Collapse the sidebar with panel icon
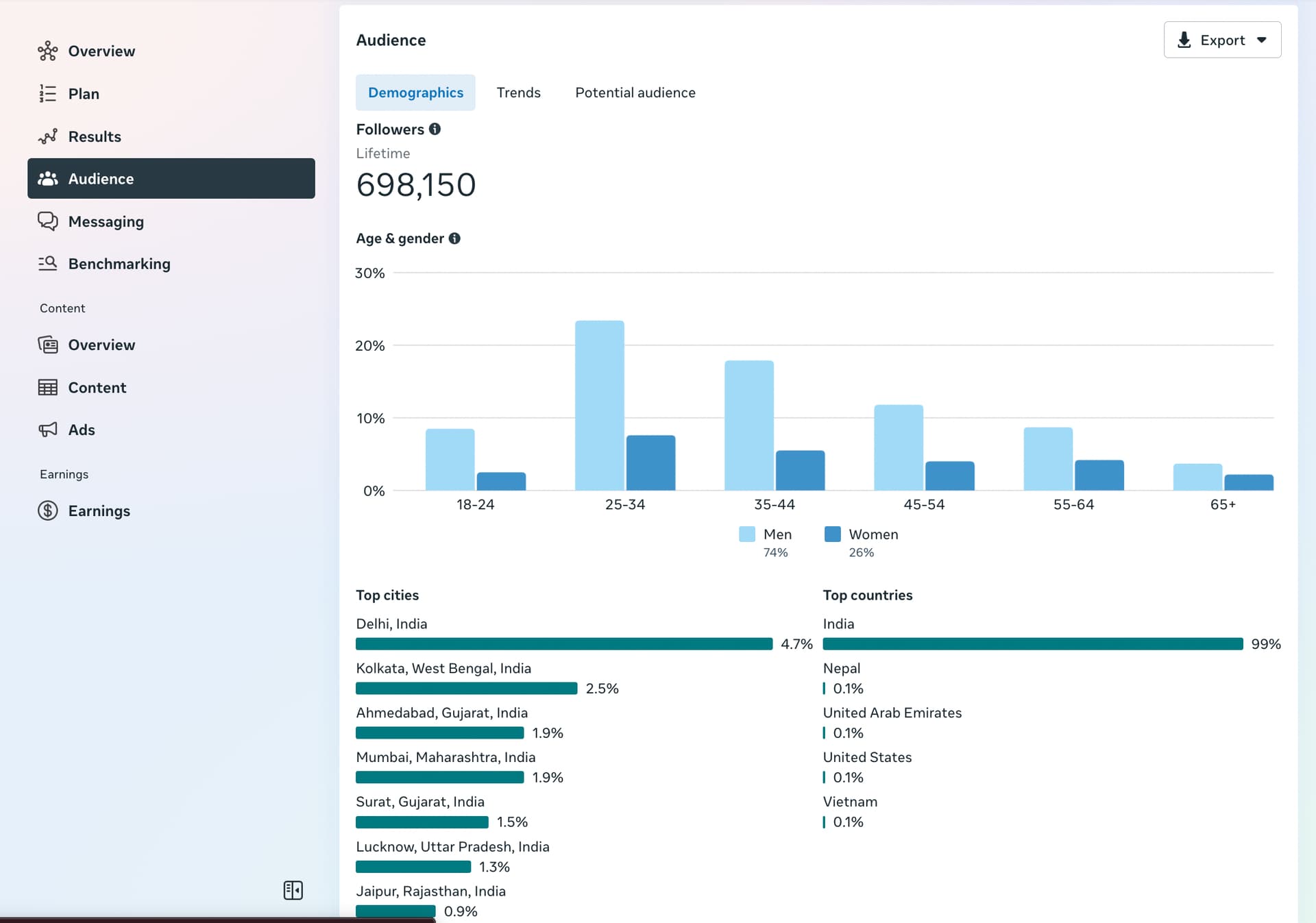1316x923 pixels. pos(293,890)
